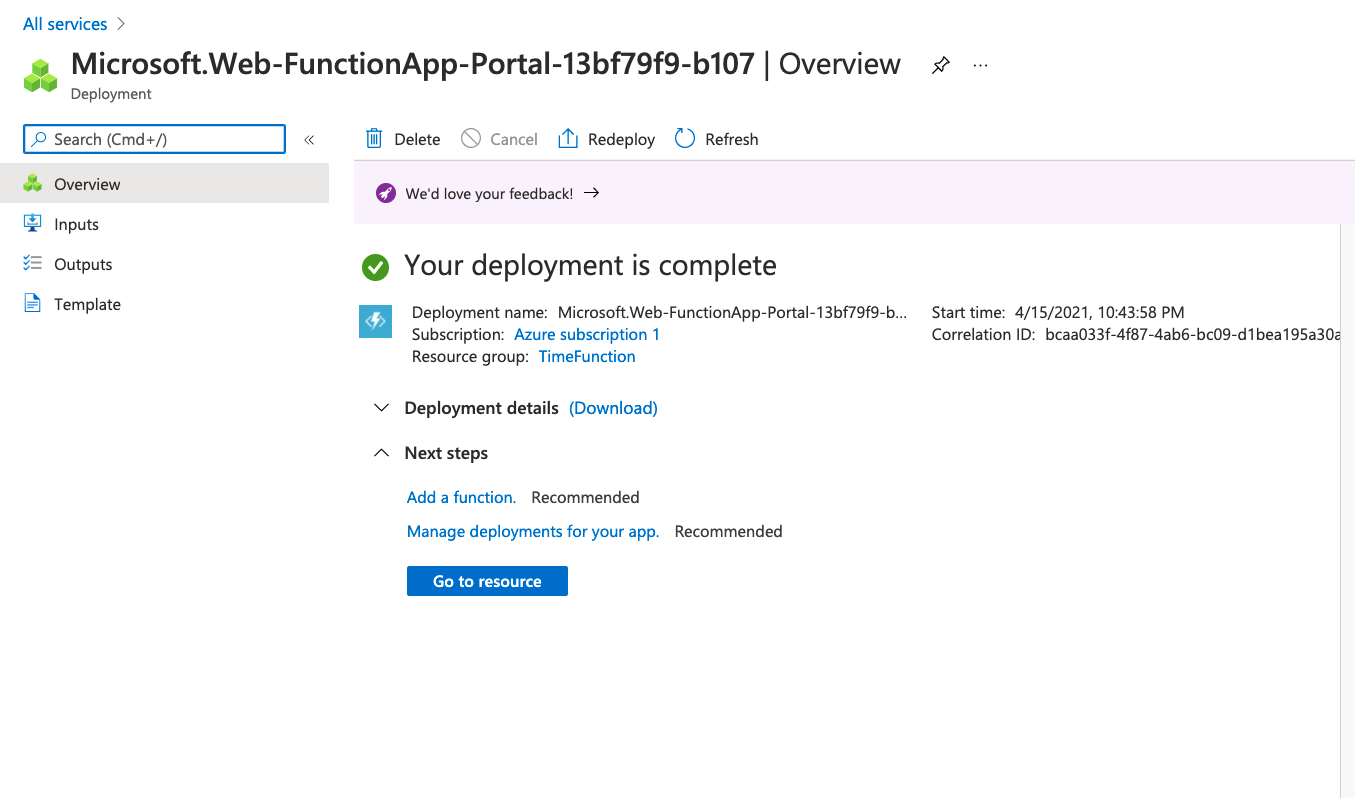This screenshot has width=1355, height=798.
Task: Open the Template menu item
Action: click(164, 304)
